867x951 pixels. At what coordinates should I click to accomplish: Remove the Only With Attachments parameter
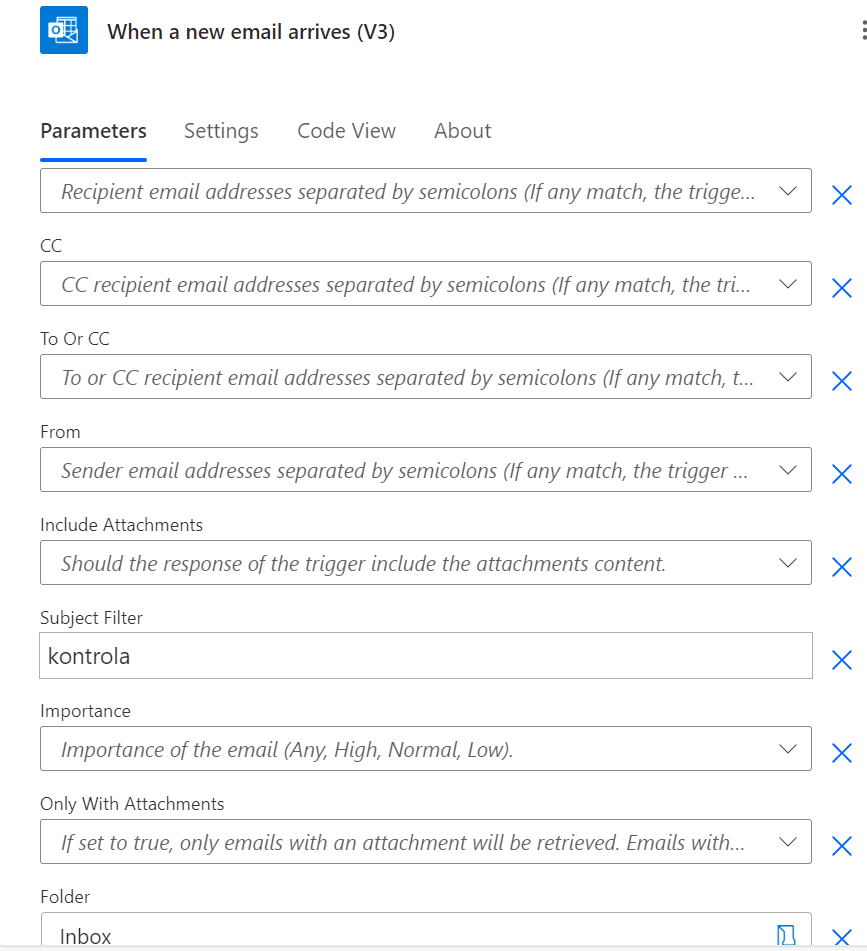842,846
